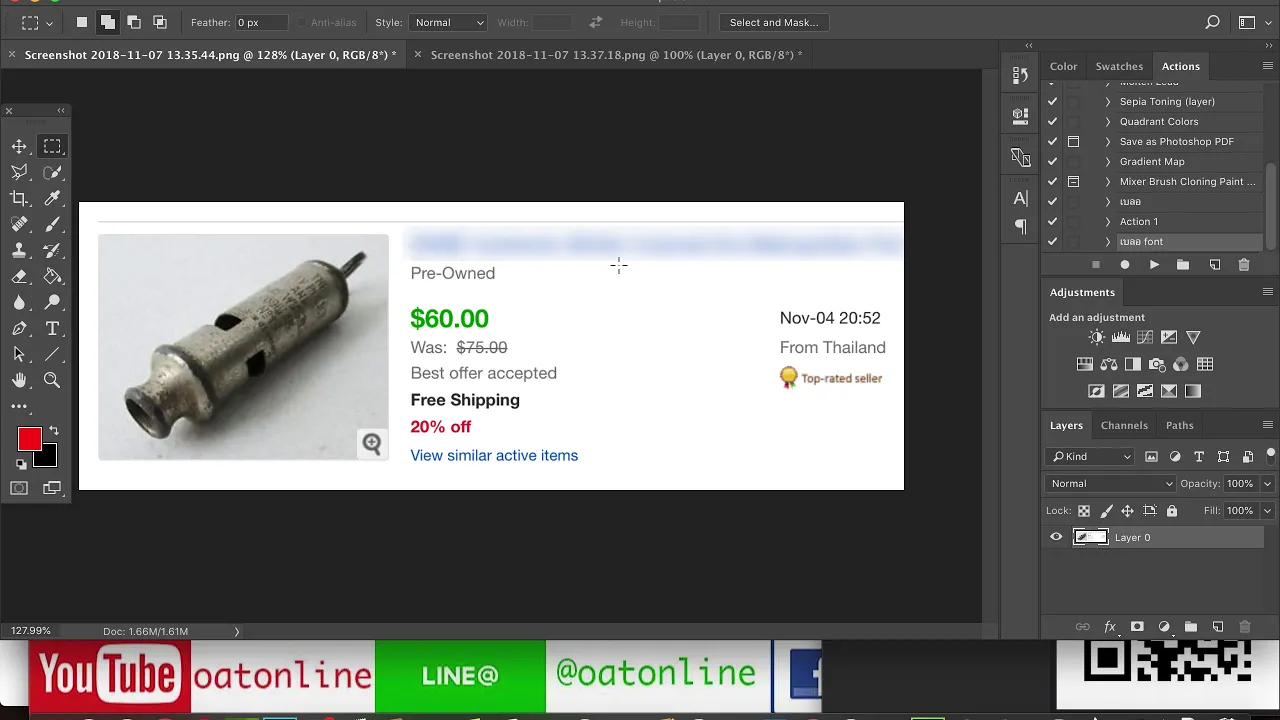This screenshot has height=720, width=1280.
Task: Toggle Quick Mask mode
Action: [19, 488]
